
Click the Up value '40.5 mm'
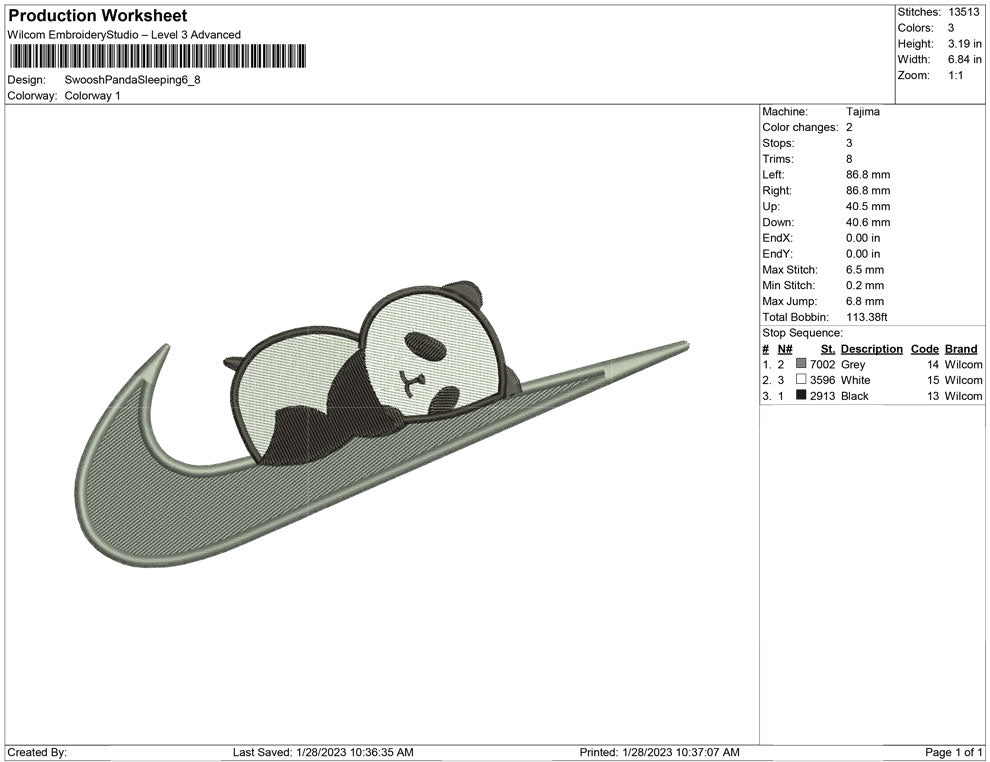point(868,206)
